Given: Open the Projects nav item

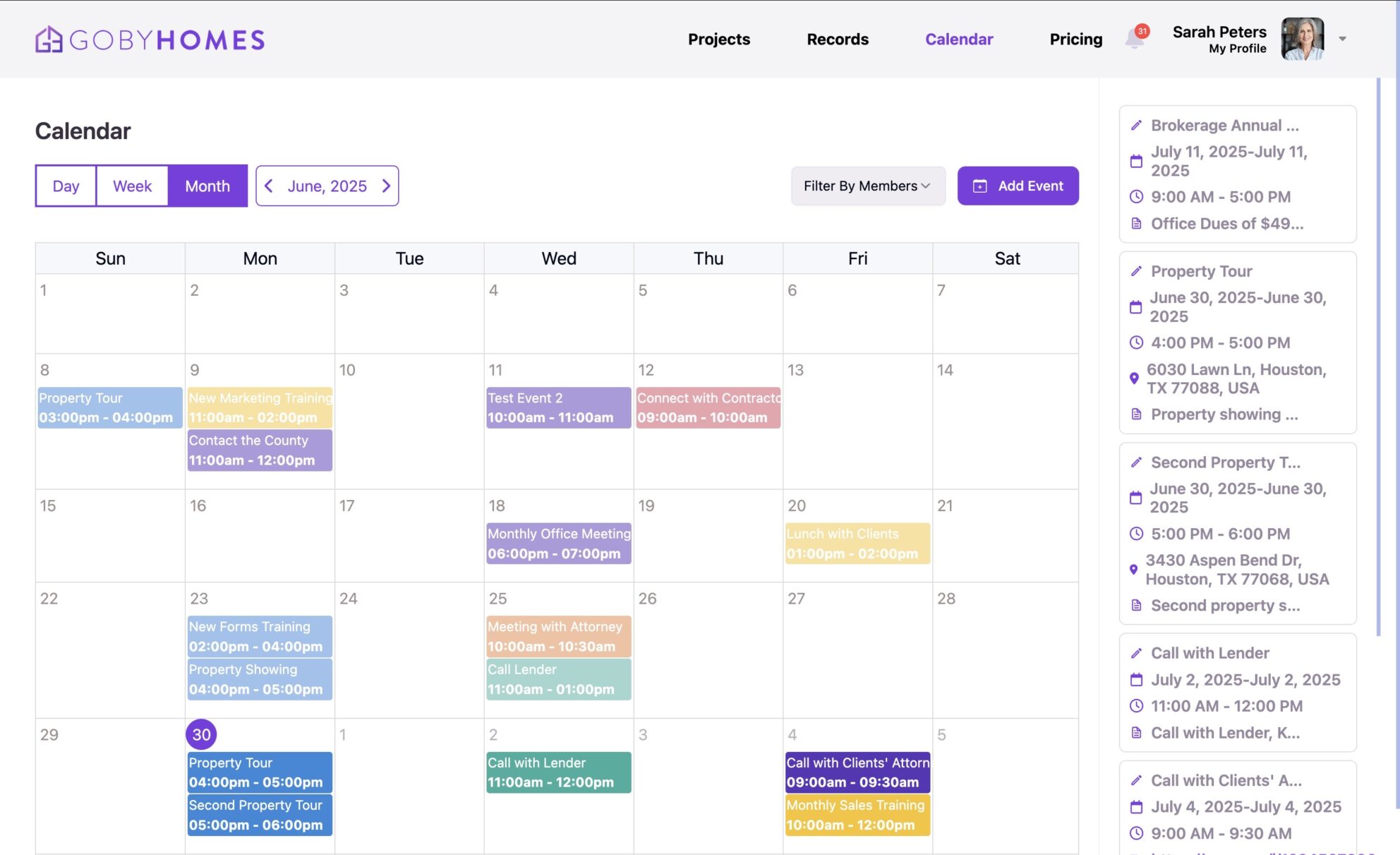Looking at the screenshot, I should click(x=718, y=39).
